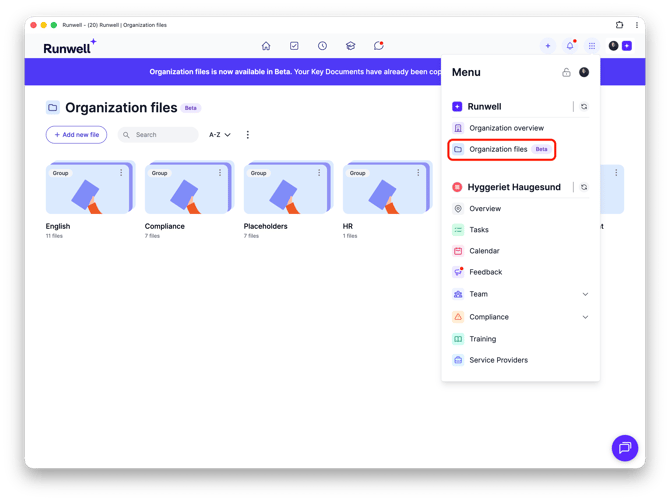Click the Search files input field

[158, 135]
